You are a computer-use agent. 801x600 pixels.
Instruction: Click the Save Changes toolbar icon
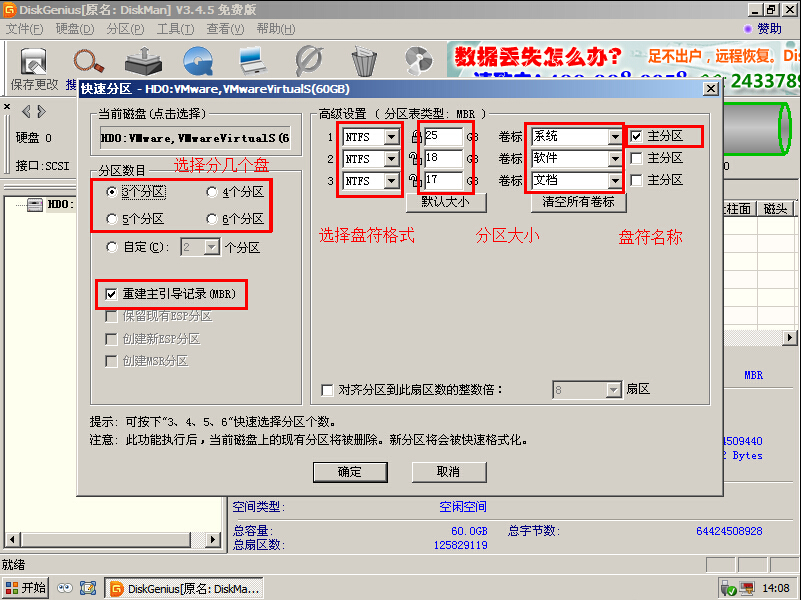click(34, 62)
